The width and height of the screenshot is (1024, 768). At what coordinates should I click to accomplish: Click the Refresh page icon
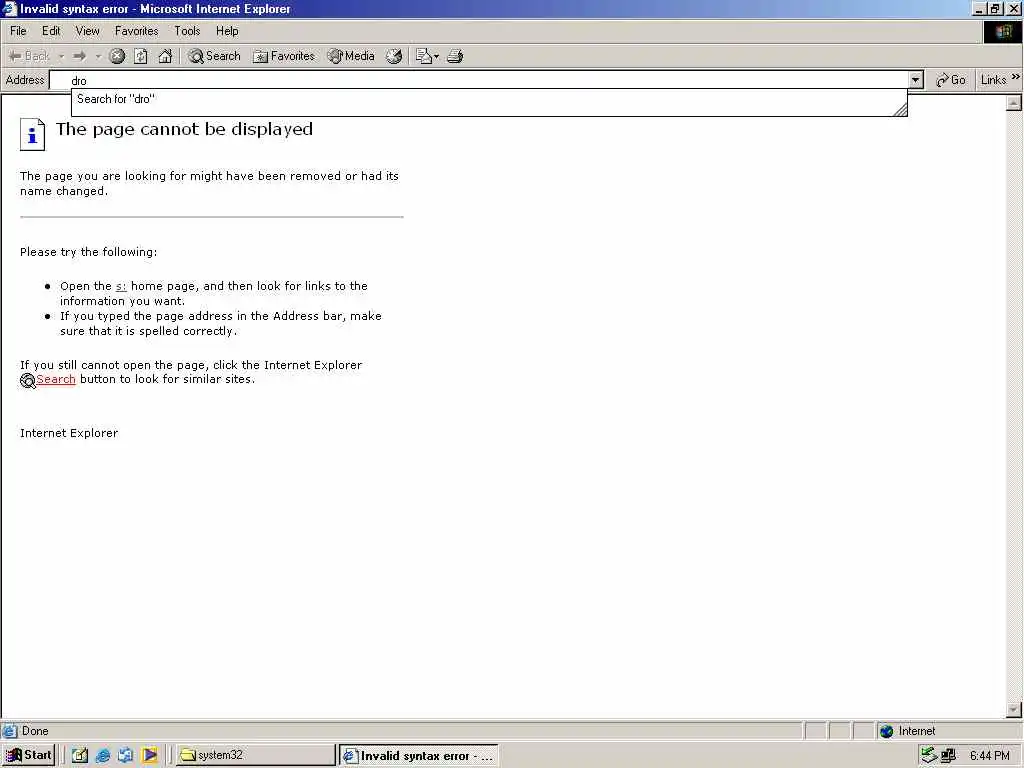coord(141,56)
